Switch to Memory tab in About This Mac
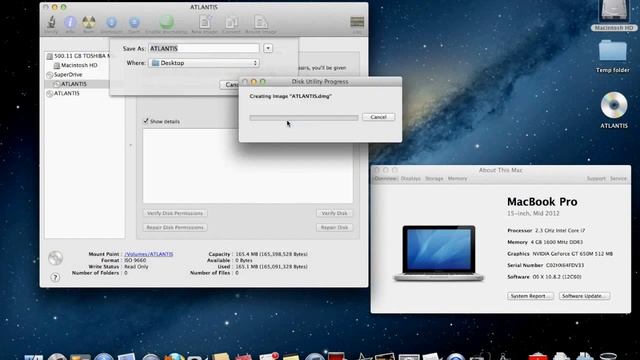The image size is (640, 360). (x=457, y=179)
